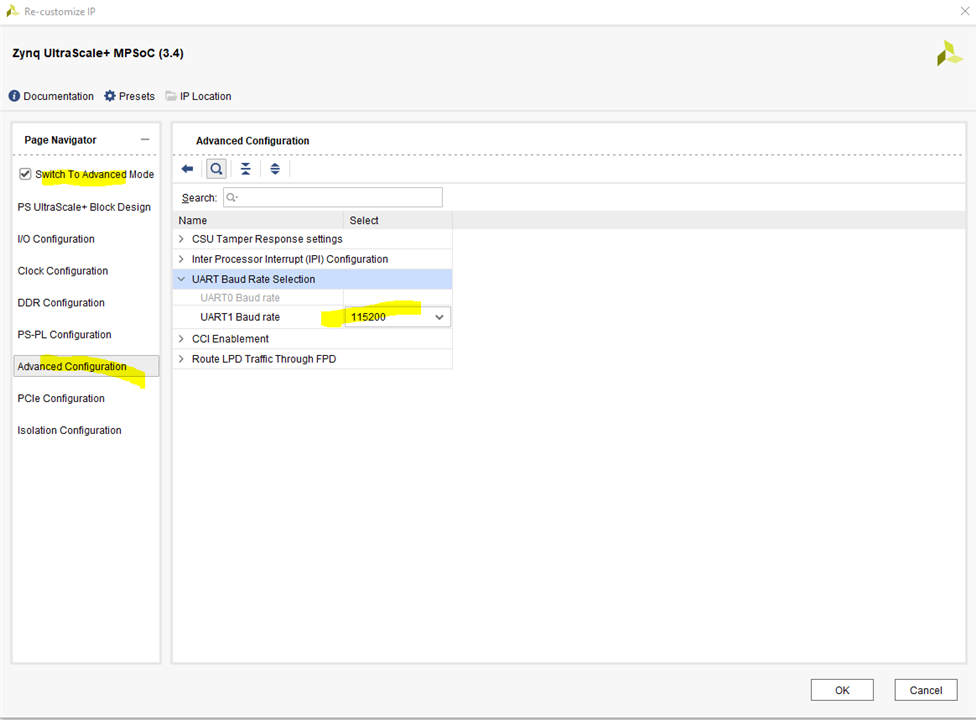Click the back arrow toolbar icon
Viewport: 976px width, 720px height.
coord(187,169)
